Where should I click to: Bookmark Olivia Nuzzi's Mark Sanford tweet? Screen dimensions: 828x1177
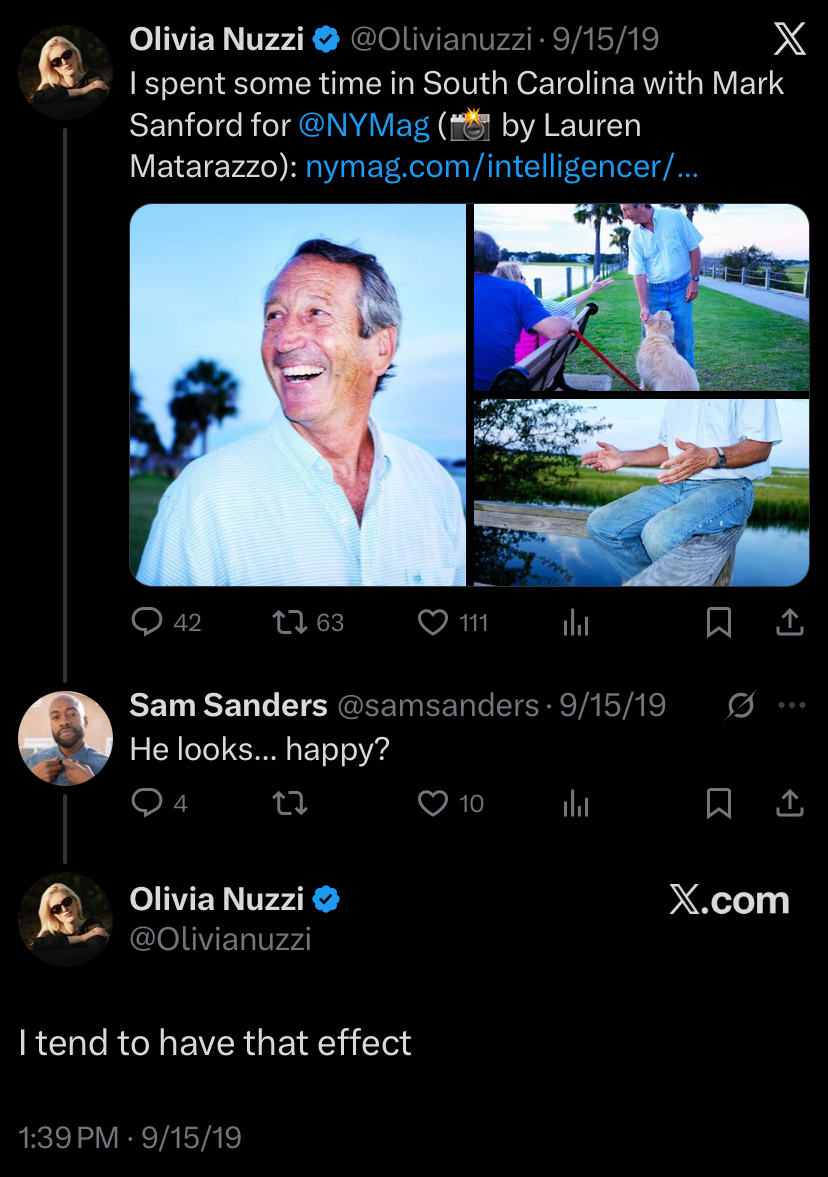(718, 623)
